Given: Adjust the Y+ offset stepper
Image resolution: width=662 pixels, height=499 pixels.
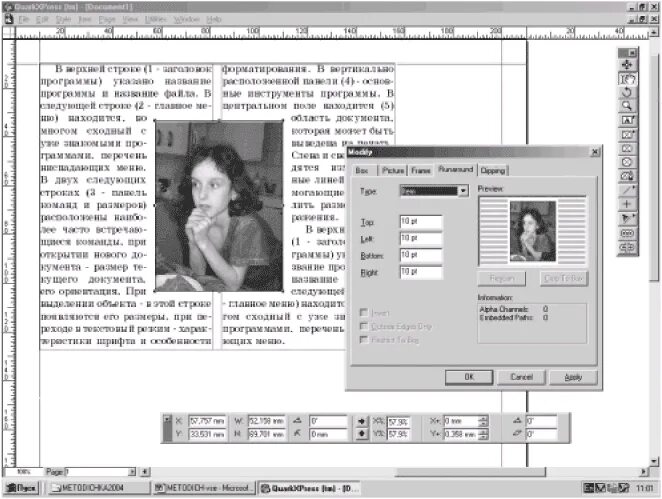Looking at the screenshot, I should click(x=483, y=434).
